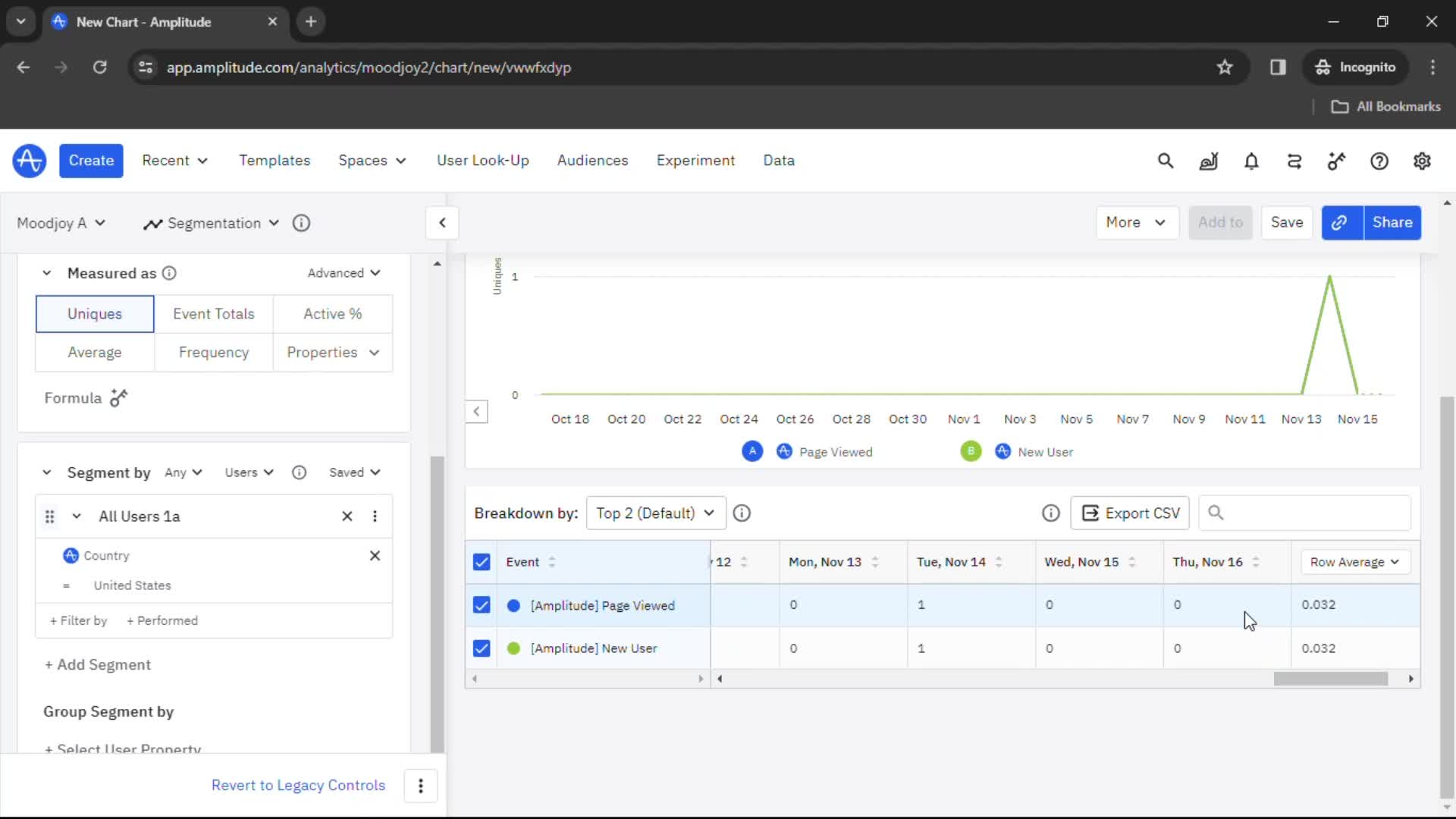The width and height of the screenshot is (1456, 819).
Task: Select the Uniques measurement tab
Action: 94,313
